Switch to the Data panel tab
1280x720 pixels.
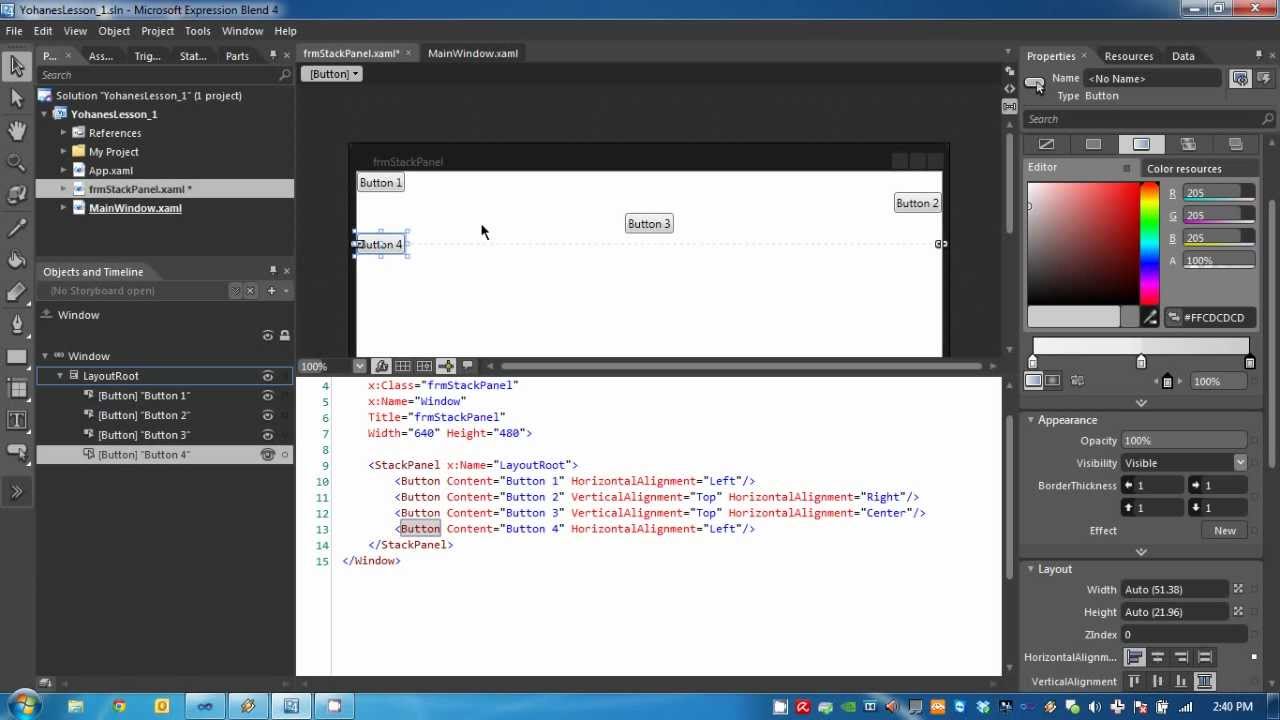pyautogui.click(x=1183, y=56)
